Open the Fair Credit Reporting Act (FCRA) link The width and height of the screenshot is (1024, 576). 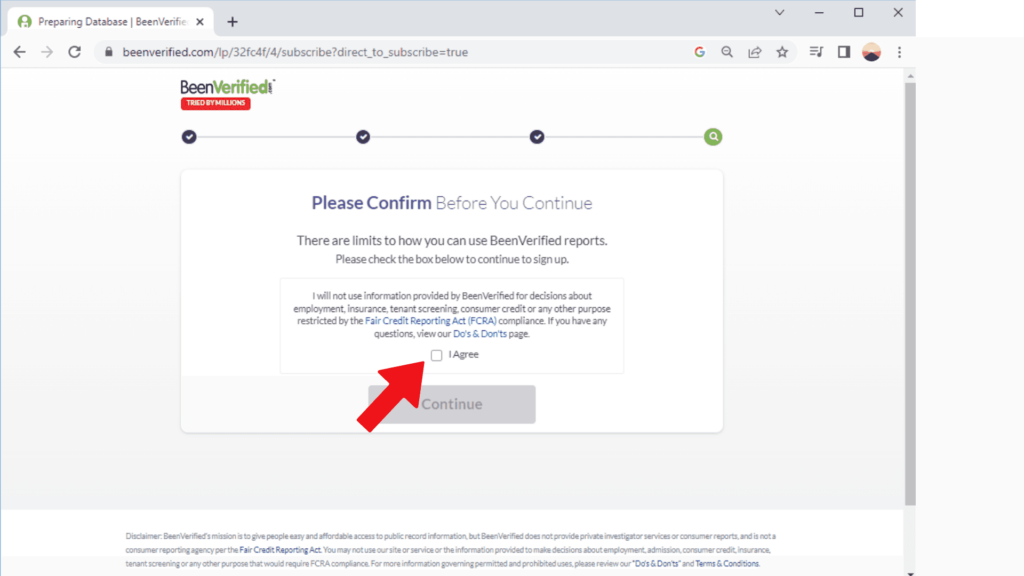(430, 321)
